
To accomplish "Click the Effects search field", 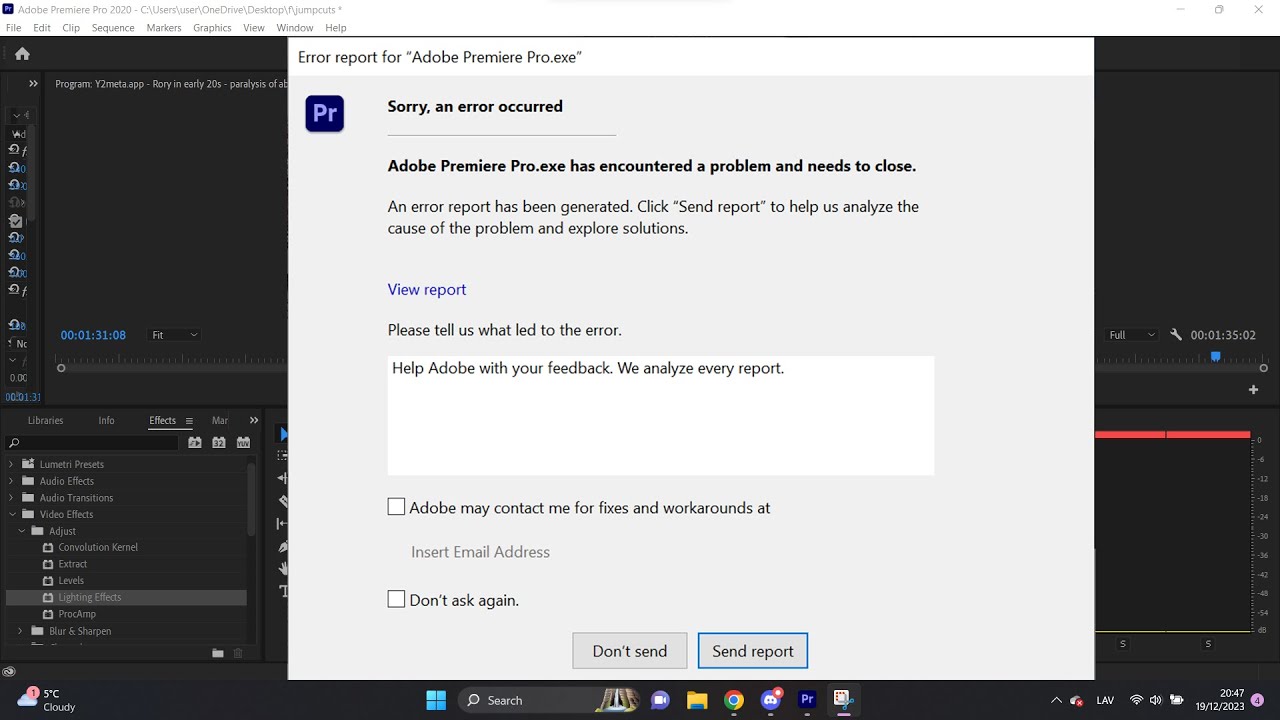I will 92,442.
